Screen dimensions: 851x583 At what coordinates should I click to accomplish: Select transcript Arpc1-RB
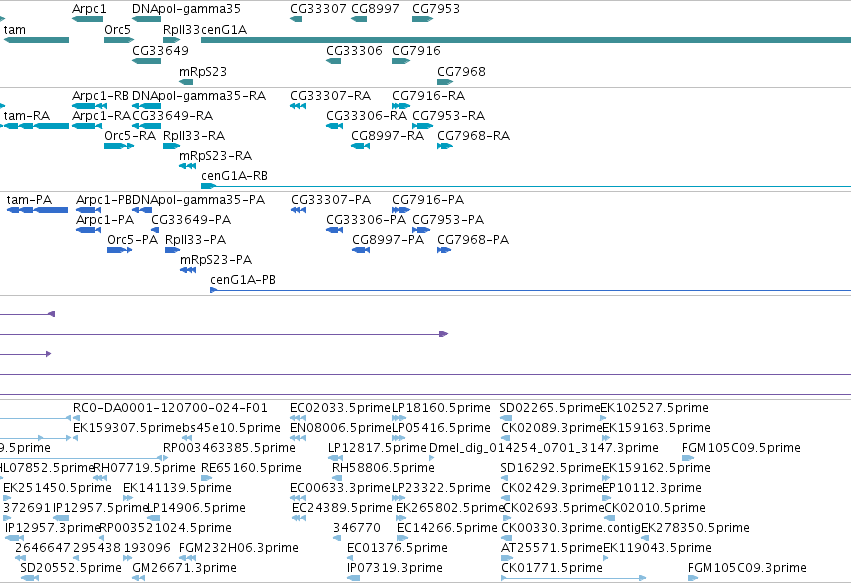click(100, 96)
